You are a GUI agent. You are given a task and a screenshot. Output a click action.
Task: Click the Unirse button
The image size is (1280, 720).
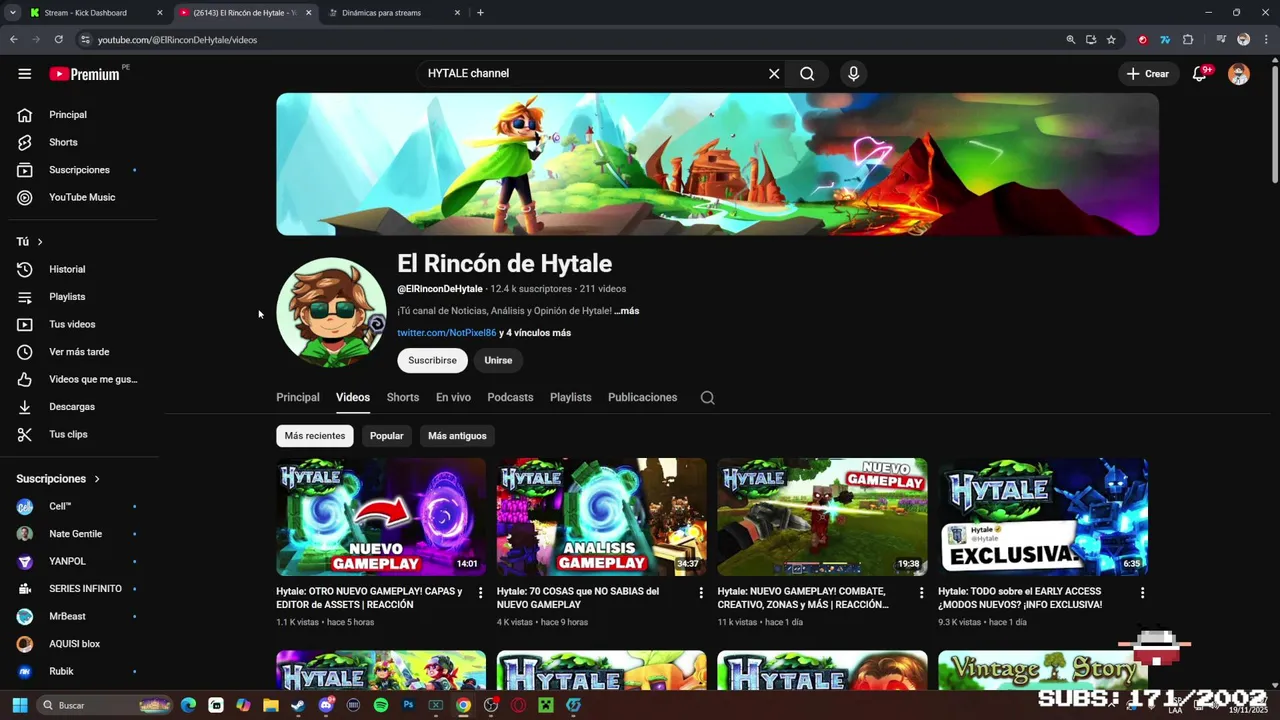point(498,360)
